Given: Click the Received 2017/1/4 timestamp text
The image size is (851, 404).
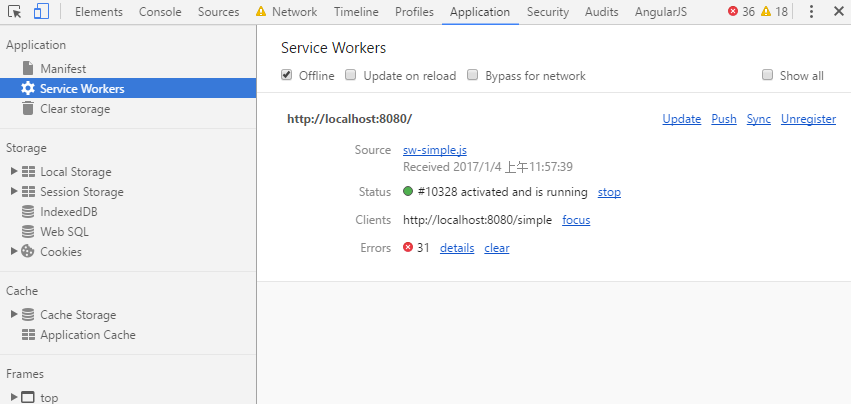Looking at the screenshot, I should click(487, 167).
